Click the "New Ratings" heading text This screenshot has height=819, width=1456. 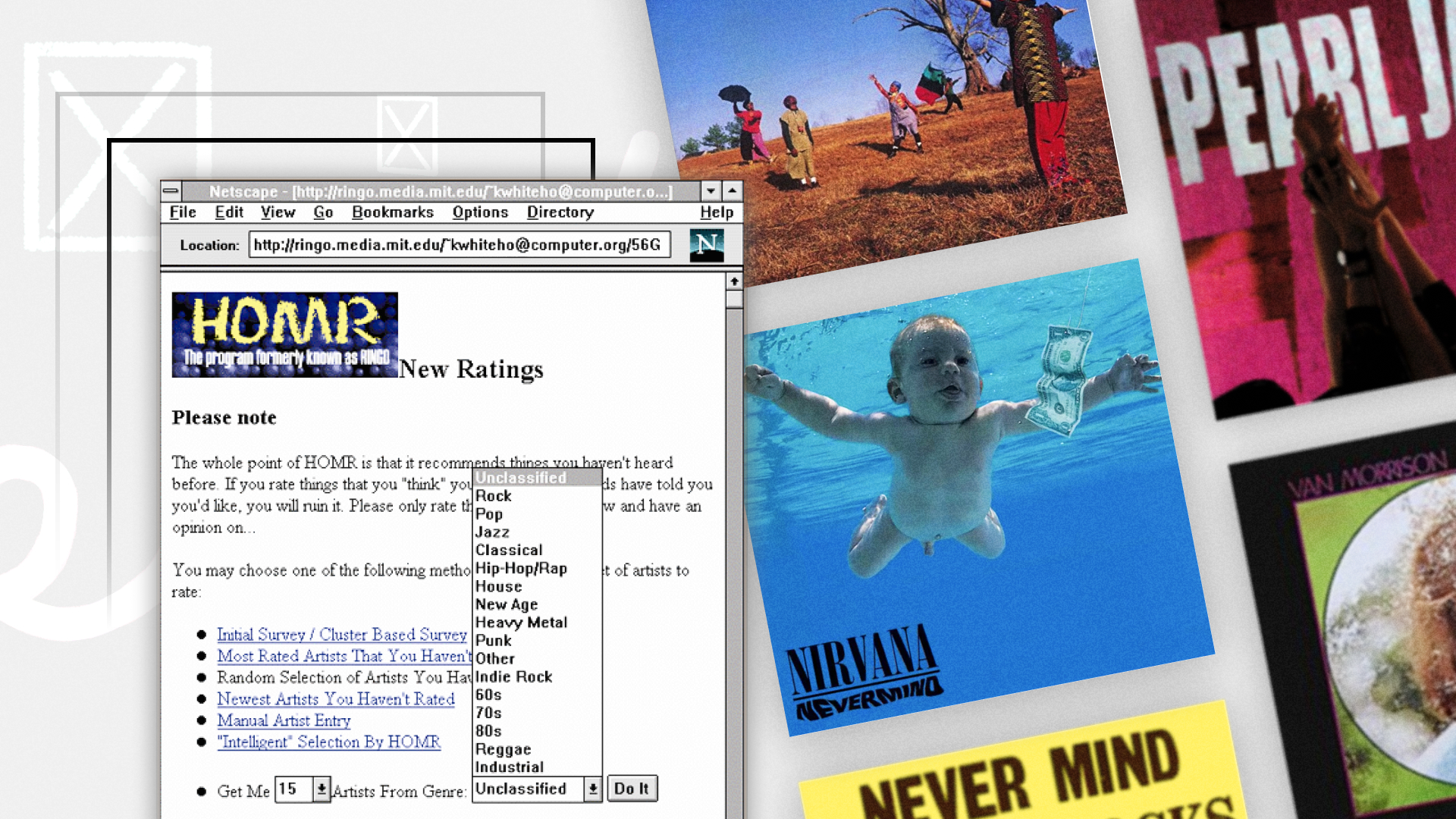[471, 369]
